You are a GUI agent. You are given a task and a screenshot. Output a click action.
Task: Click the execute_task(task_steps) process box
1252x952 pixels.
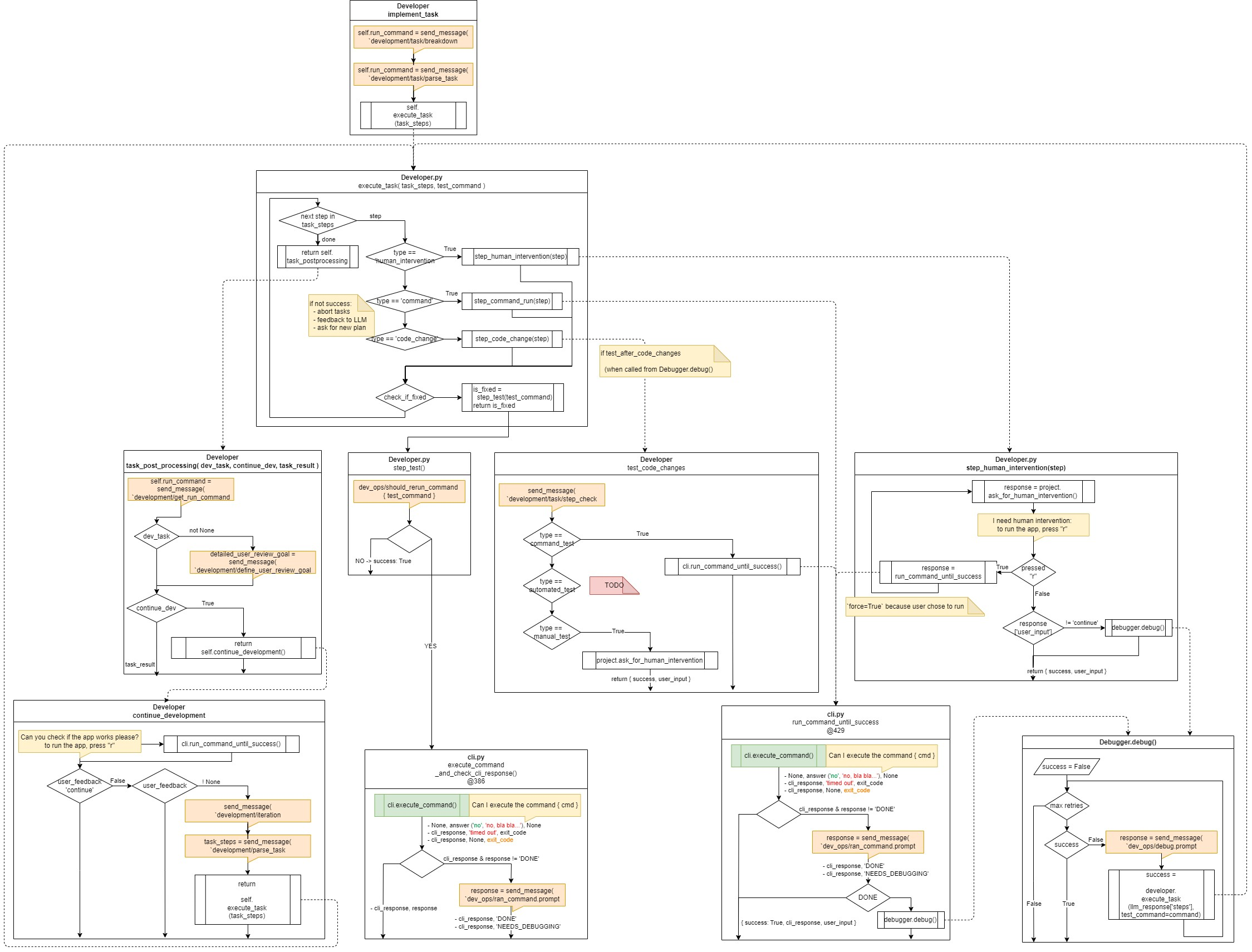[413, 115]
